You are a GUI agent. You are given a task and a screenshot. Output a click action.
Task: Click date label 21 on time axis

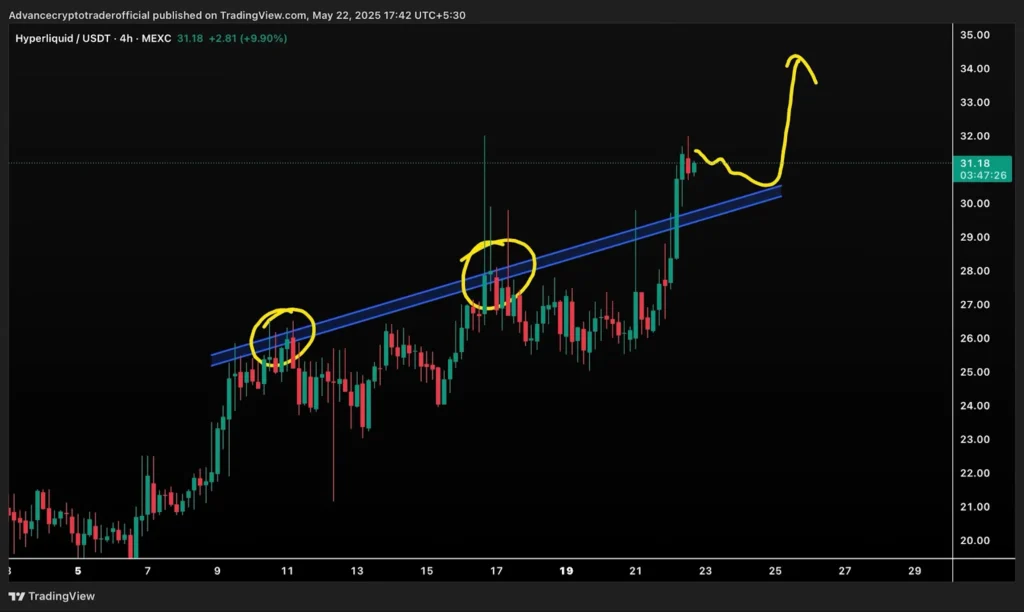pos(635,571)
